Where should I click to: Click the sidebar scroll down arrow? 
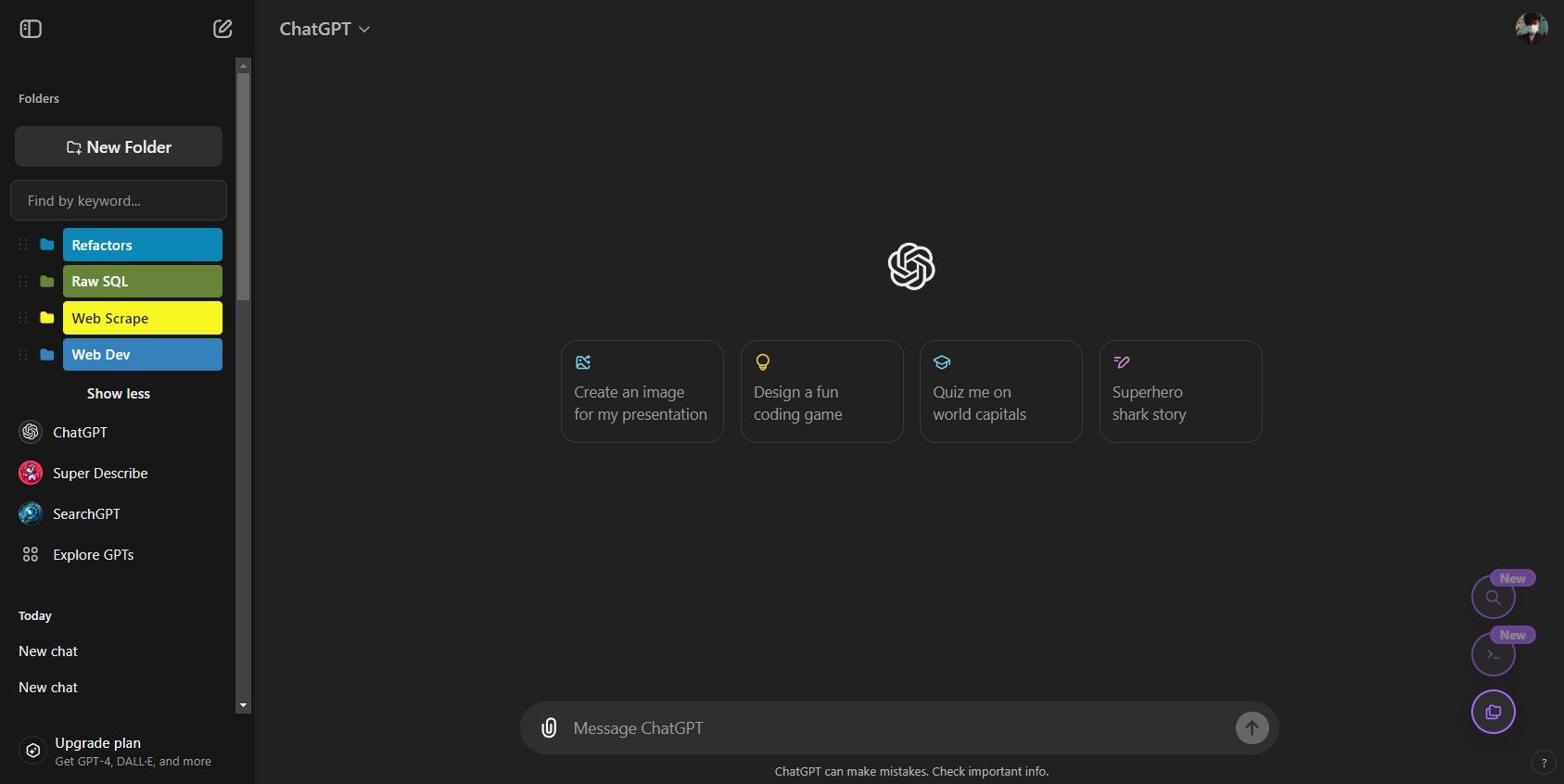244,706
